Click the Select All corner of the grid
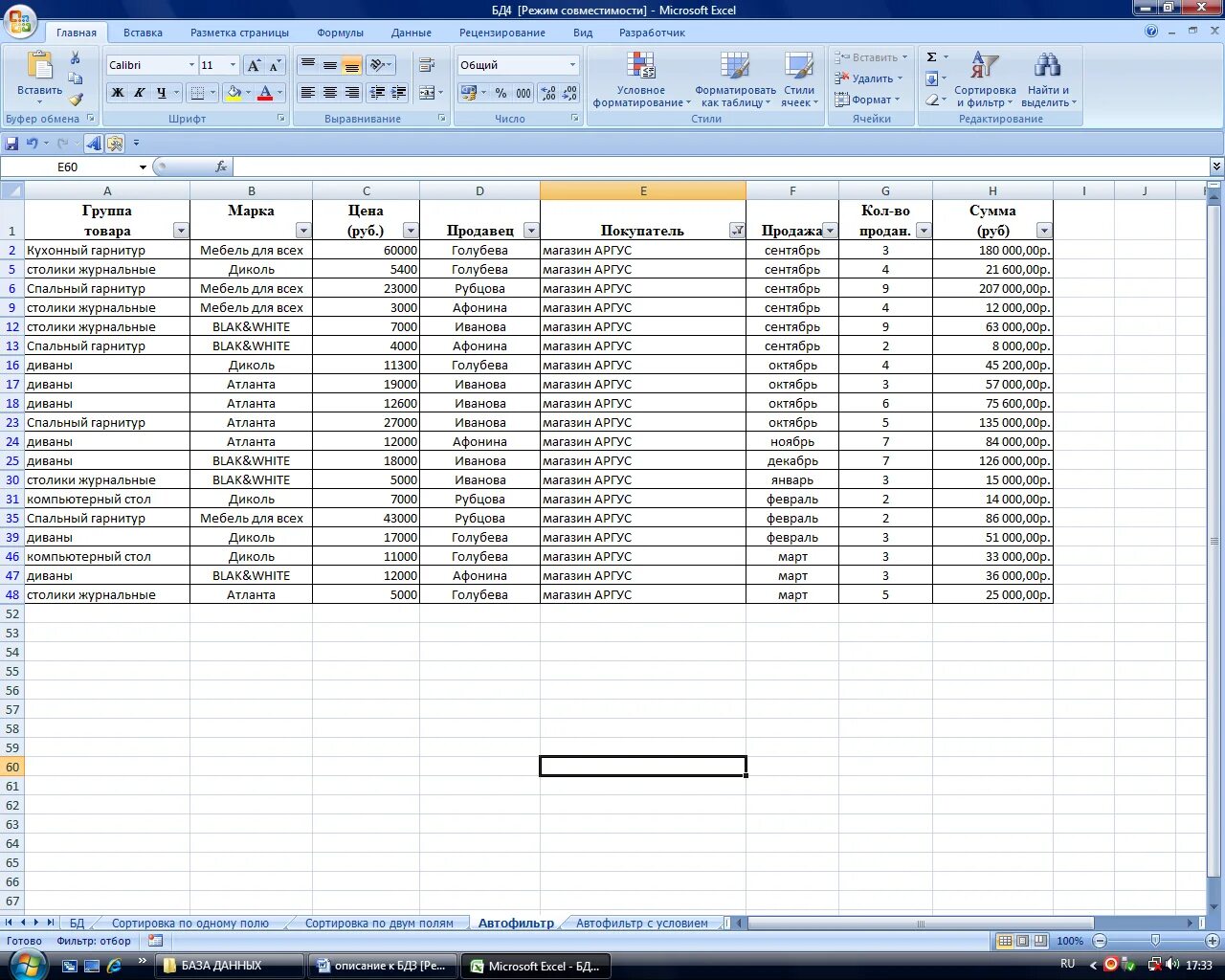Image resolution: width=1225 pixels, height=980 pixels. point(12,190)
